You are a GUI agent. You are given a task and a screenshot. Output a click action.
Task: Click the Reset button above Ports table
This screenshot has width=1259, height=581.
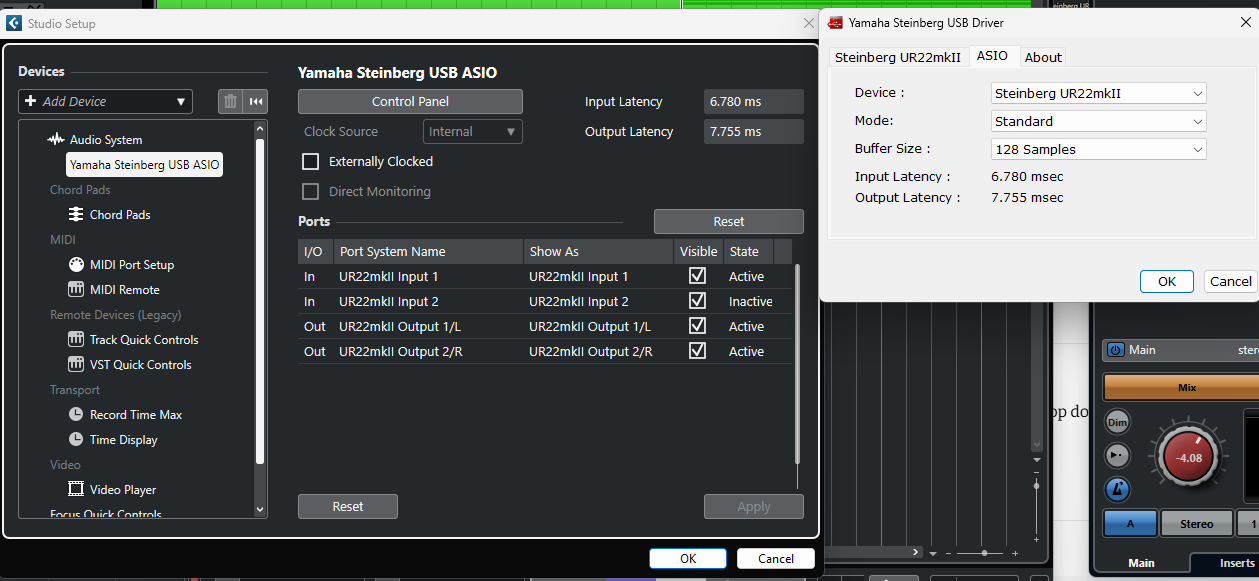728,221
